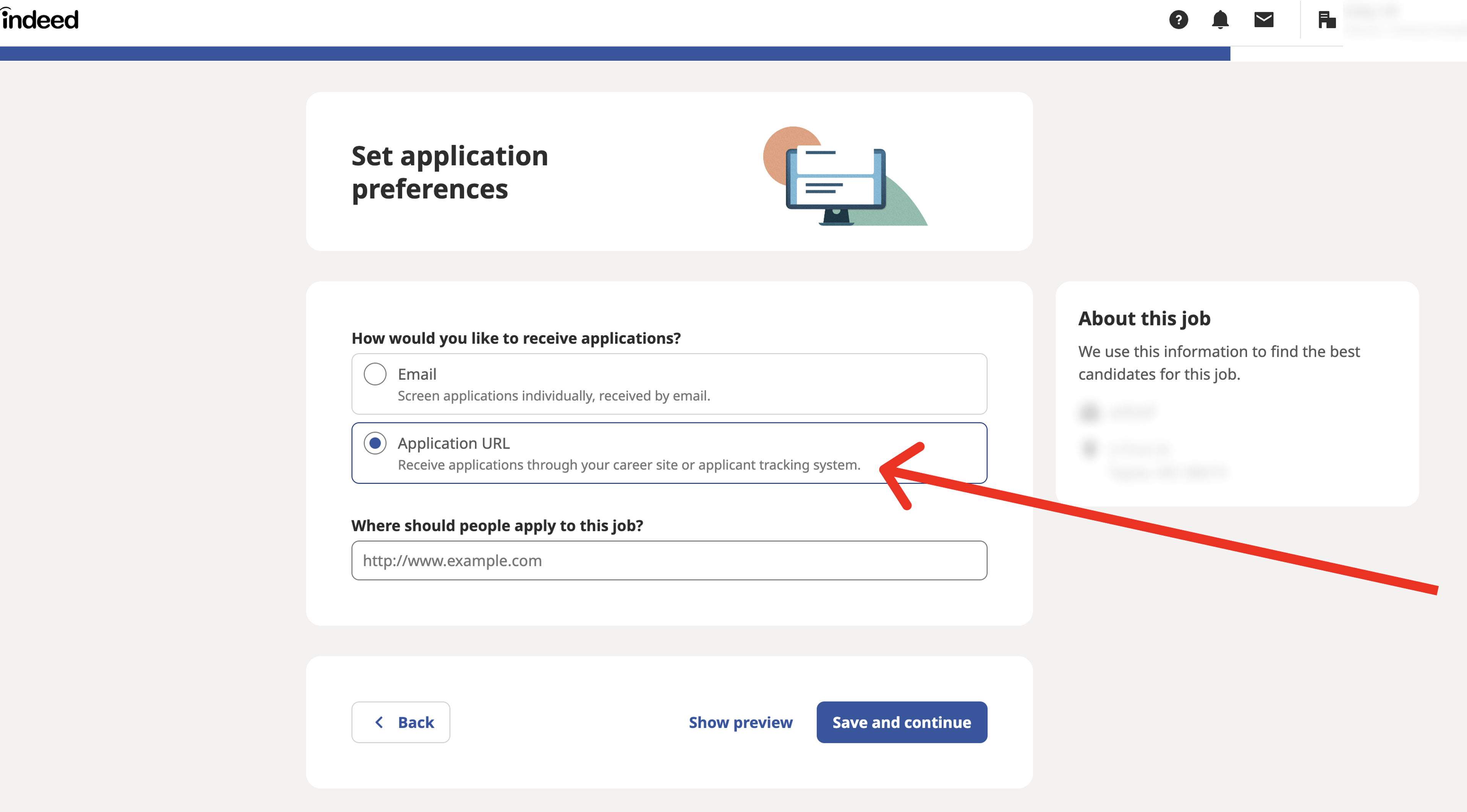Click the About this job heading
The width and height of the screenshot is (1467, 812).
click(1144, 318)
